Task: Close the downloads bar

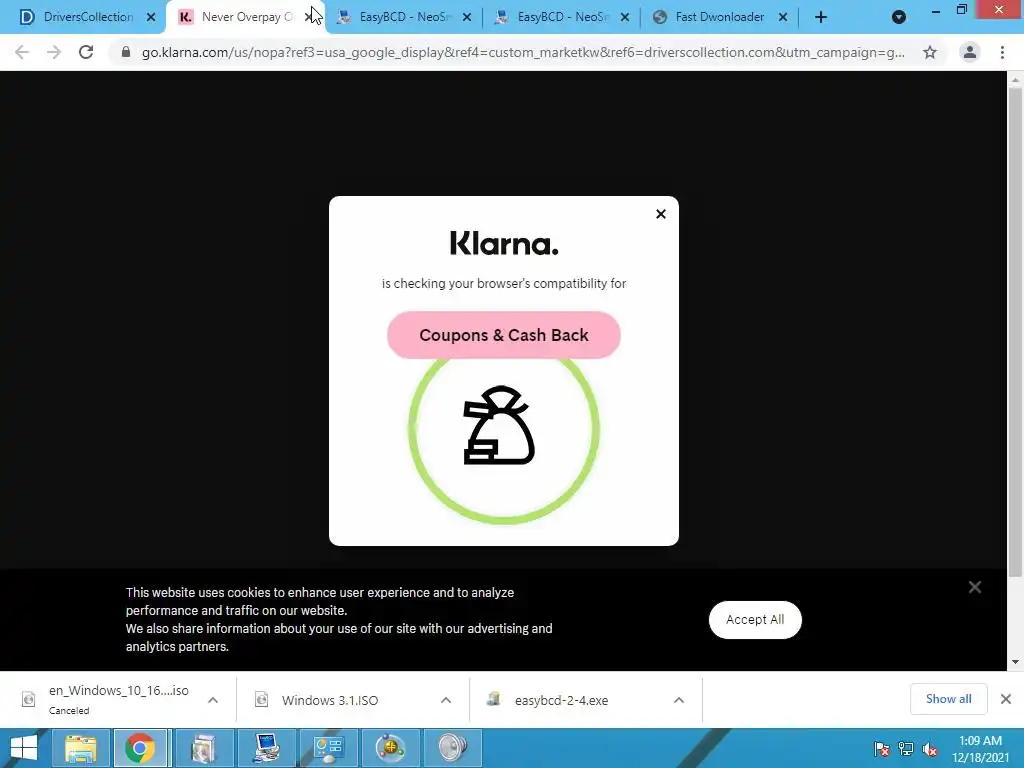Action: [1006, 699]
